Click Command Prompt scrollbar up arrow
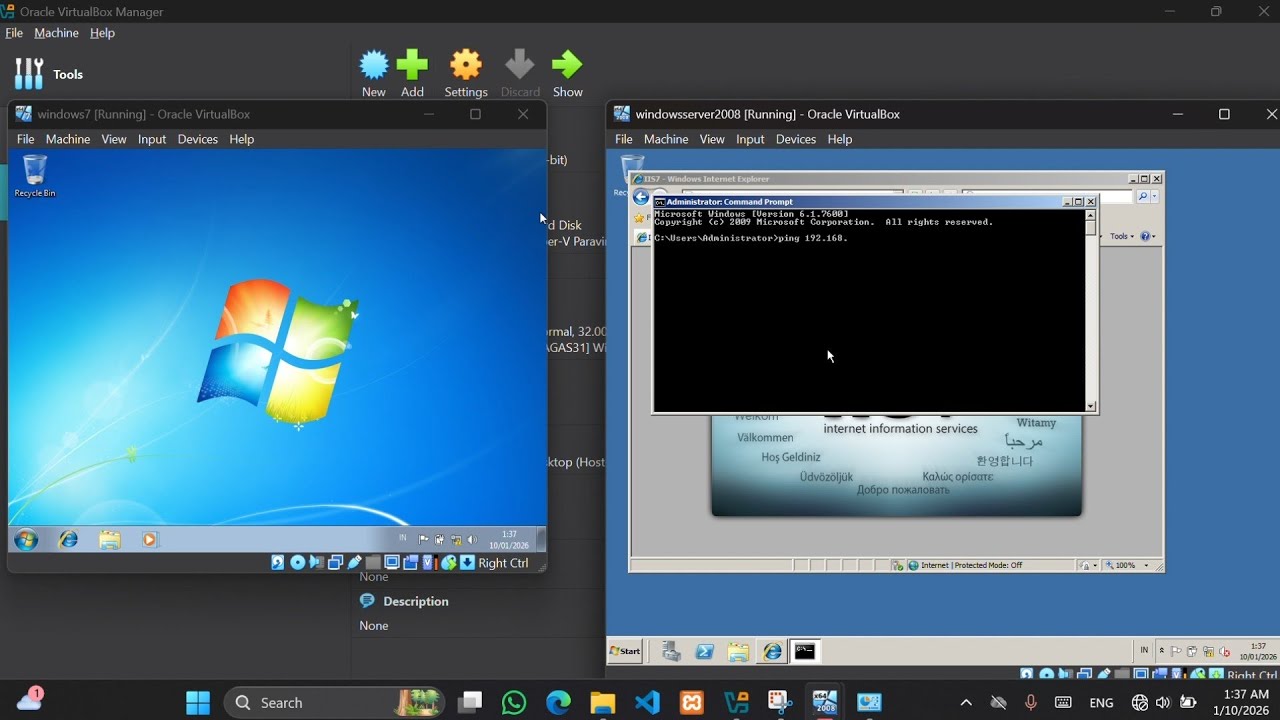This screenshot has width=1280, height=720. click(x=1091, y=215)
